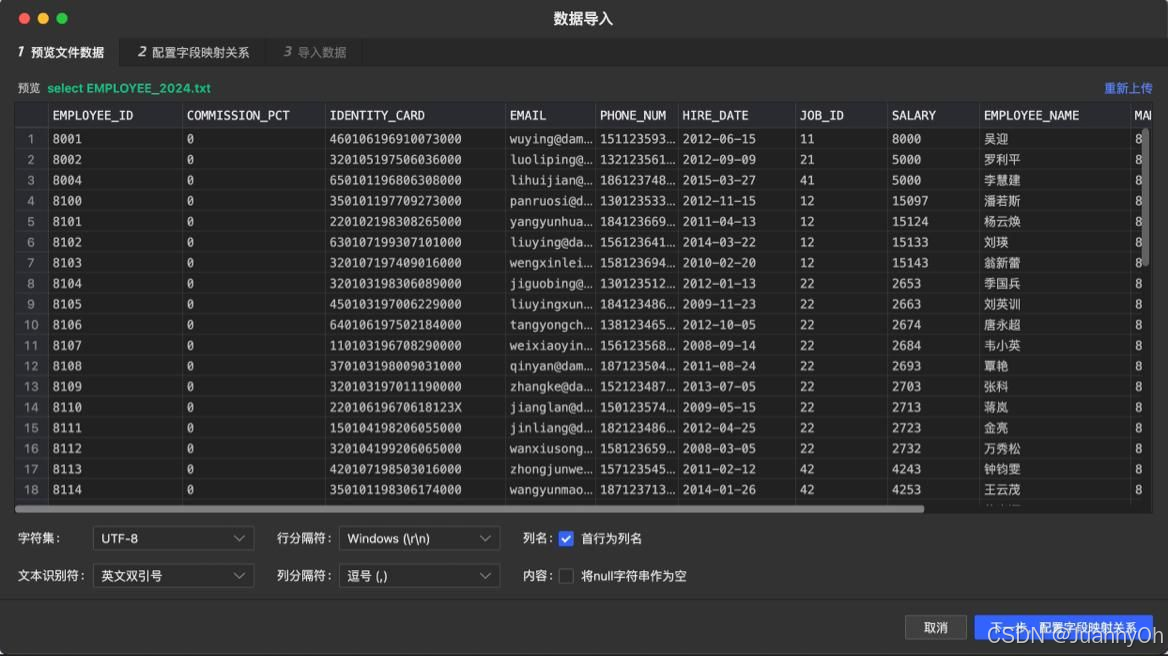This screenshot has width=1168, height=656.
Task: Open the 文本识别符 dropdown showing 英文双引号
Action: [x=172, y=575]
